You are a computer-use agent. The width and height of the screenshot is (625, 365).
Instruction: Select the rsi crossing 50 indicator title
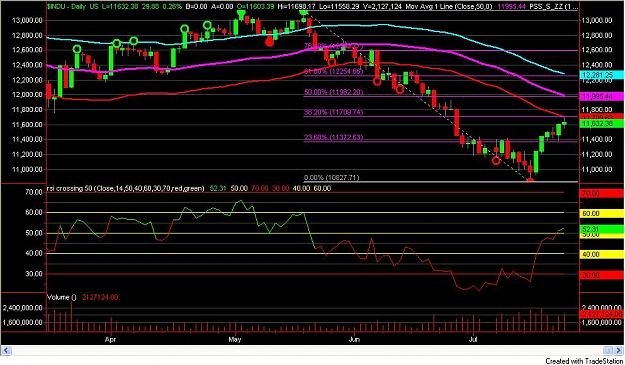click(x=126, y=188)
